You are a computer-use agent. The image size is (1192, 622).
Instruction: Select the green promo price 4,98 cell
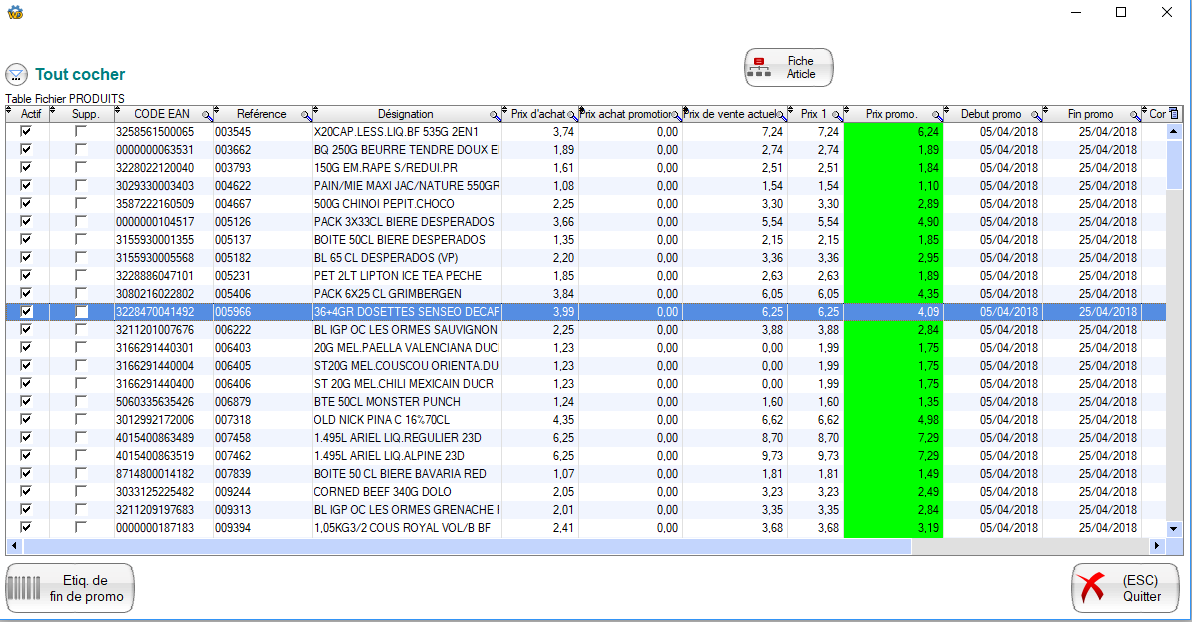point(893,419)
